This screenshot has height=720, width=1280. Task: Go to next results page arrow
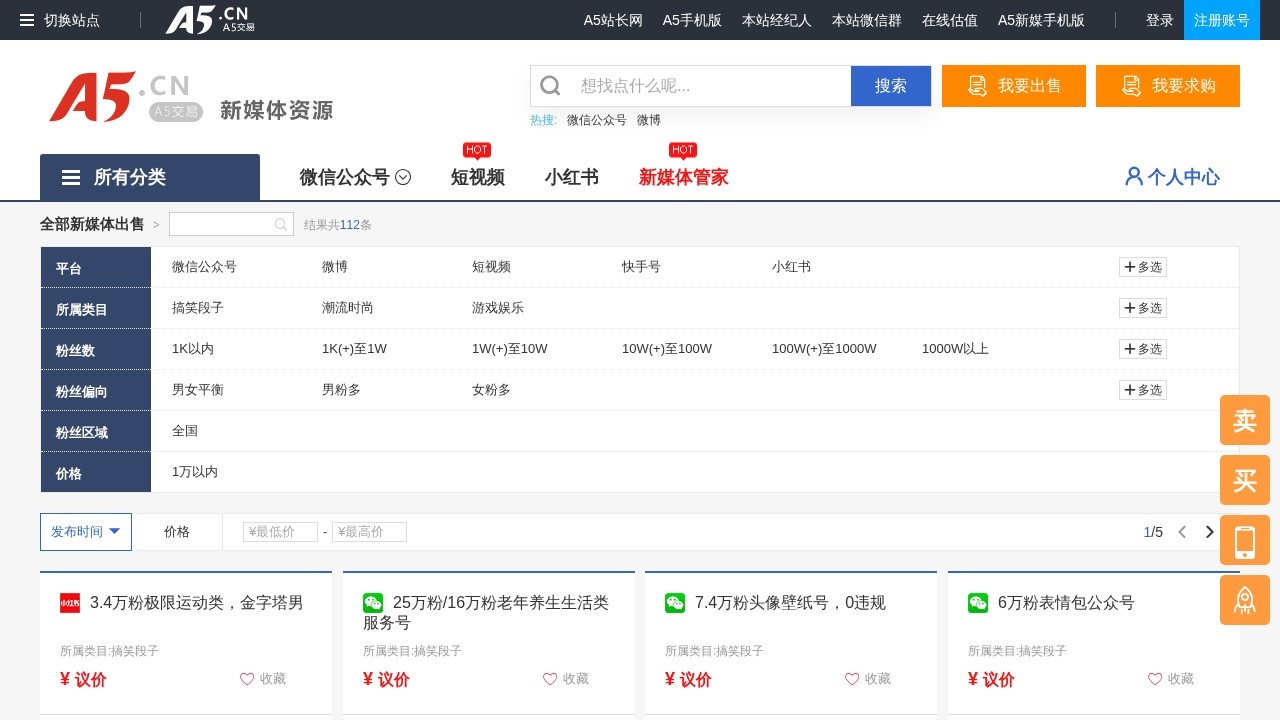coord(1209,532)
